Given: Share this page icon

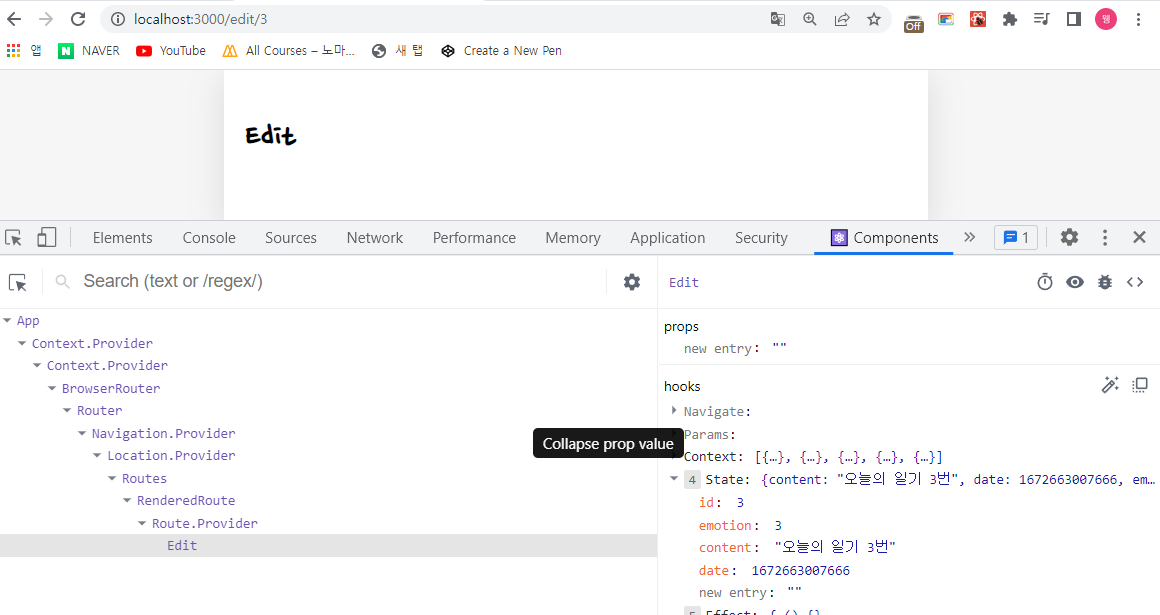Looking at the screenshot, I should (x=842, y=19).
